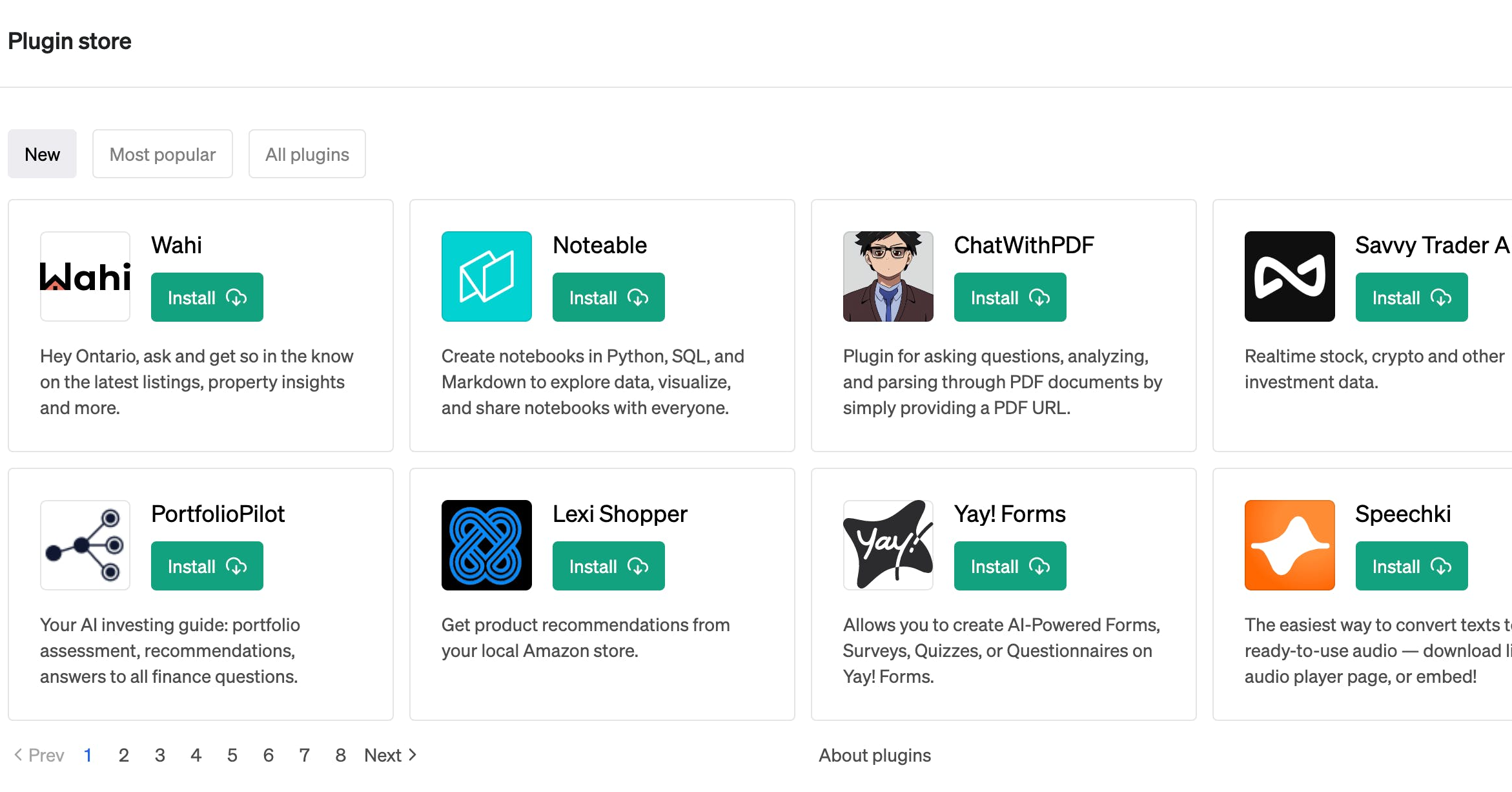Click the Noteable notebook icon
The width and height of the screenshot is (1512, 792).
tap(487, 276)
